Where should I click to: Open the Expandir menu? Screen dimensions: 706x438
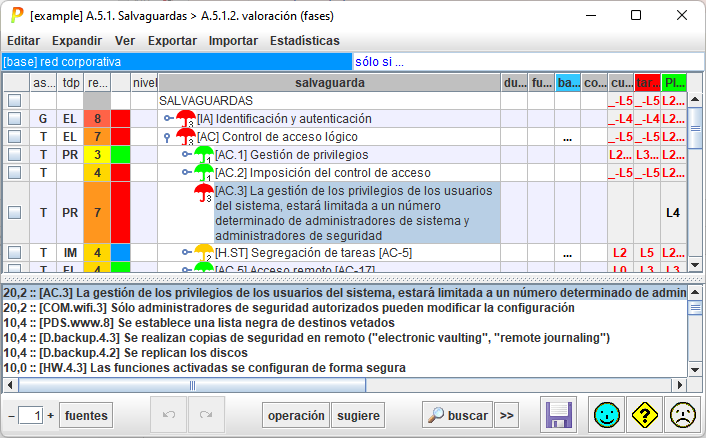tap(77, 41)
